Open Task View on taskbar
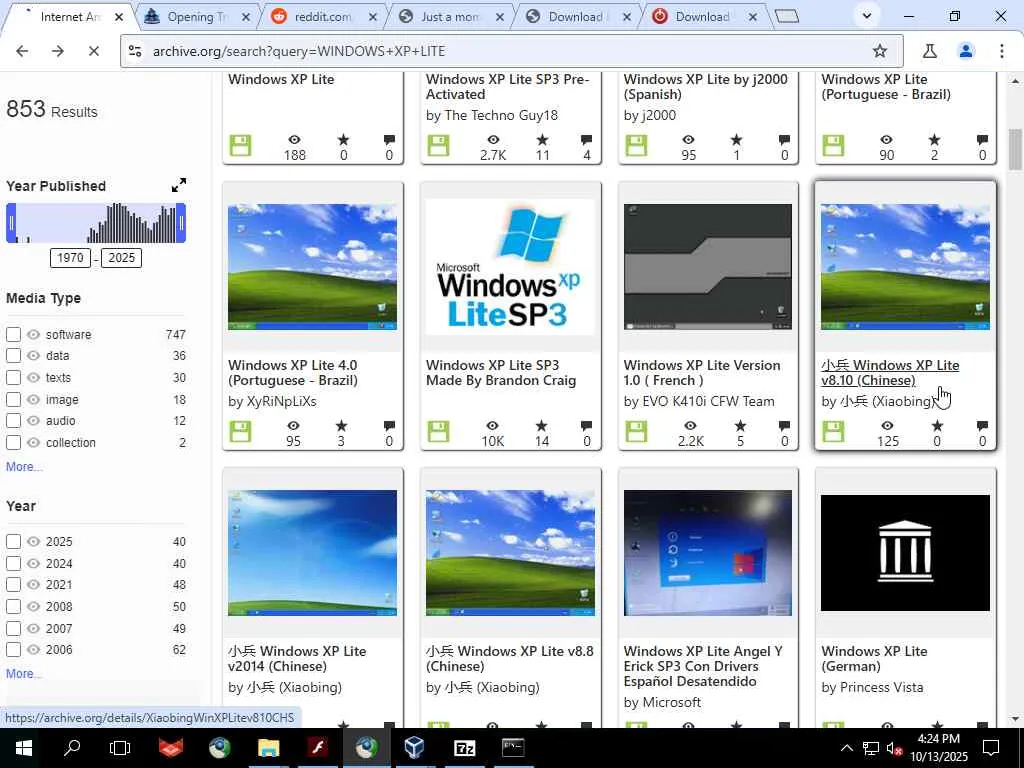Viewport: 1024px width, 768px height. coord(120,748)
